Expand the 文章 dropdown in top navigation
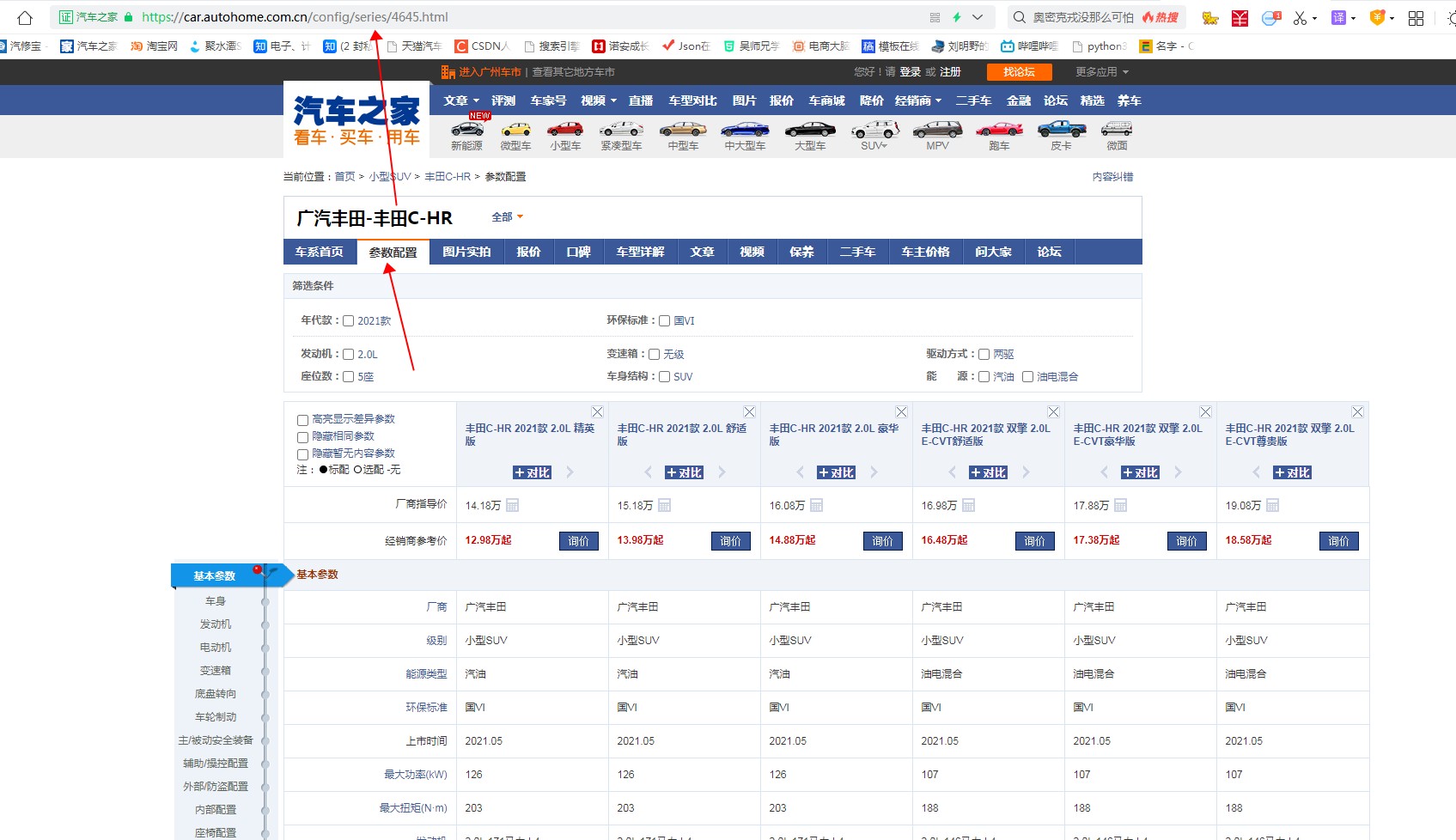Viewport: 1456px width, 840px height. [x=460, y=100]
